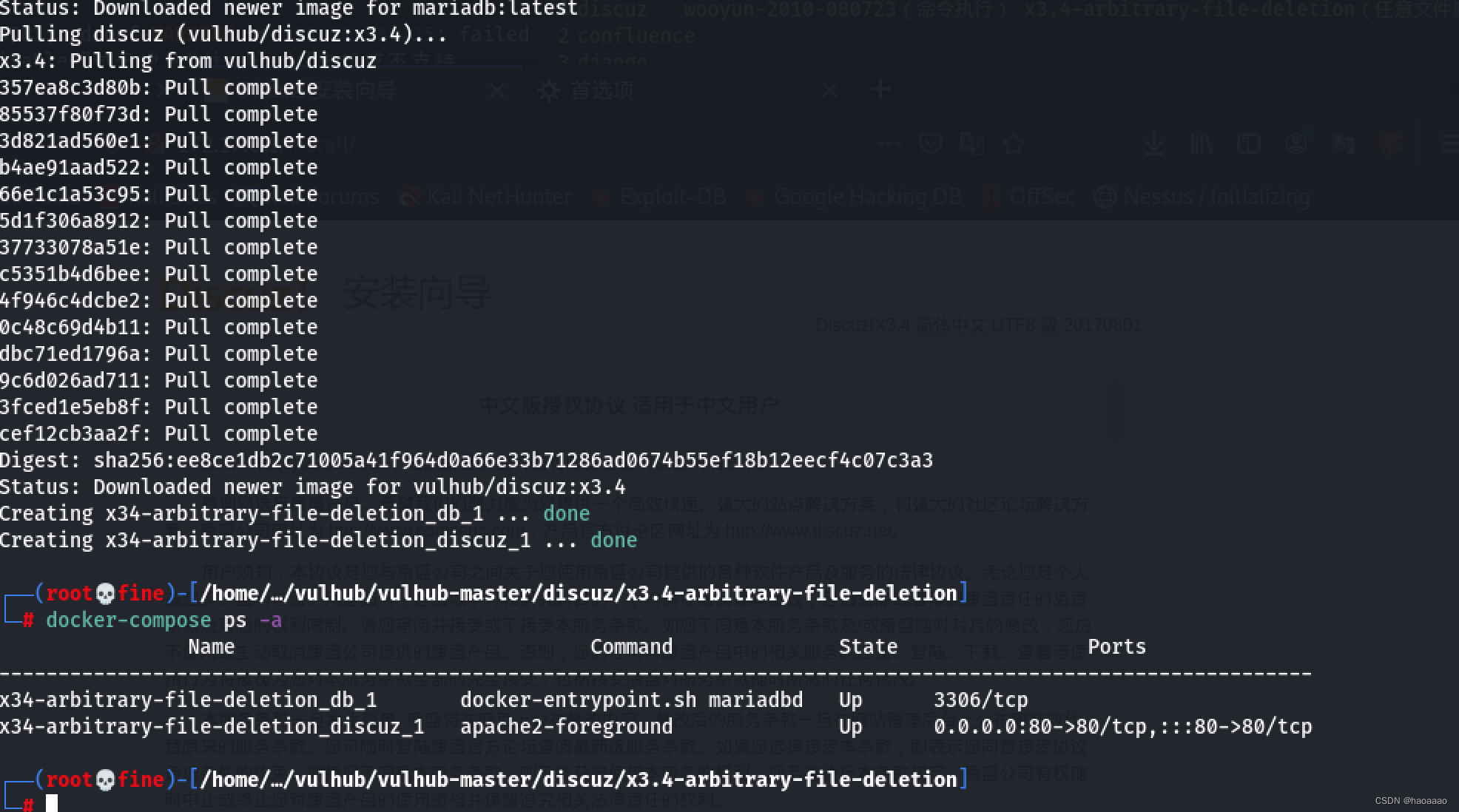Open page actions three-dot menu in address bar

(889, 143)
